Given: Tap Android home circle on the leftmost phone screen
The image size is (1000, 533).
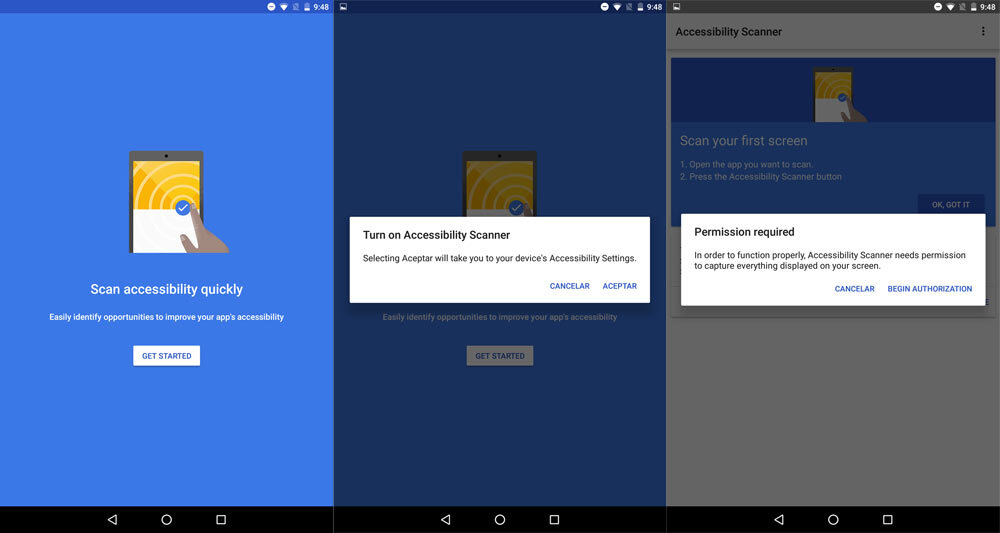Looking at the screenshot, I should [167, 520].
